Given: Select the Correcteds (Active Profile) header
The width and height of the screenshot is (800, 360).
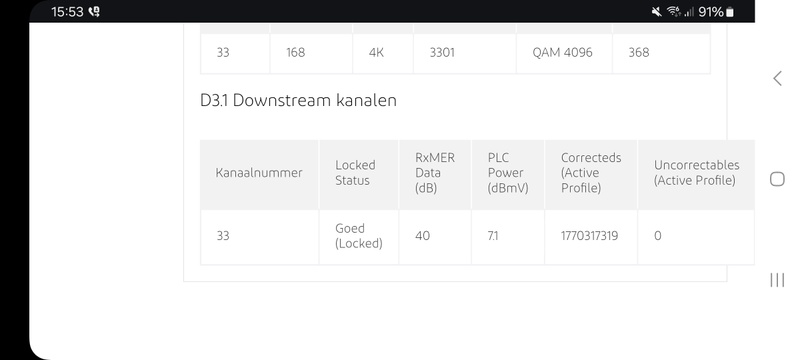Looking at the screenshot, I should [591, 173].
